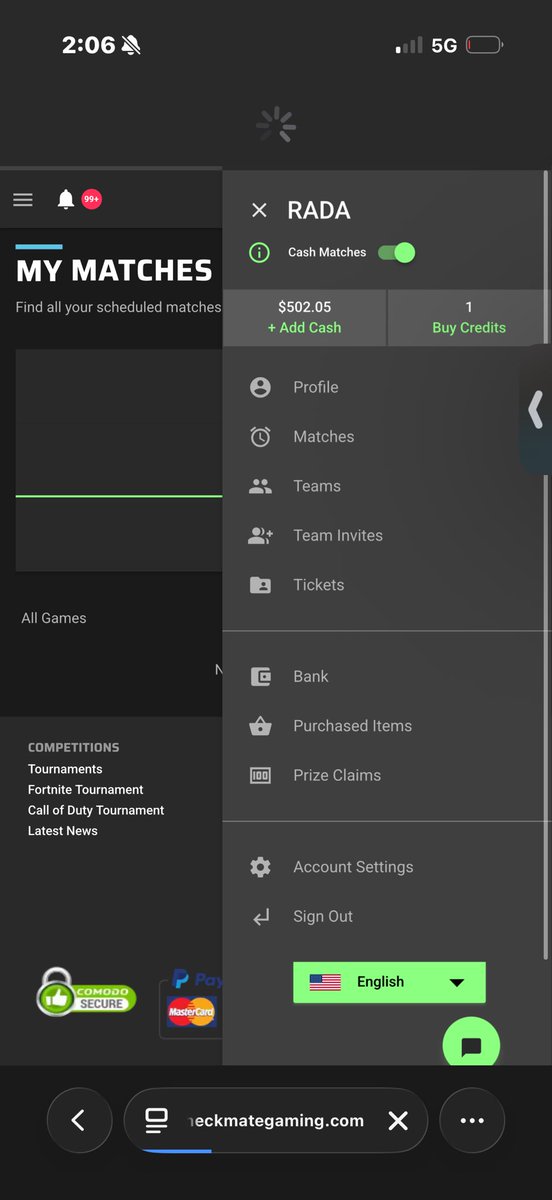Click the Profile person icon
552x1200 pixels.
(x=260, y=387)
